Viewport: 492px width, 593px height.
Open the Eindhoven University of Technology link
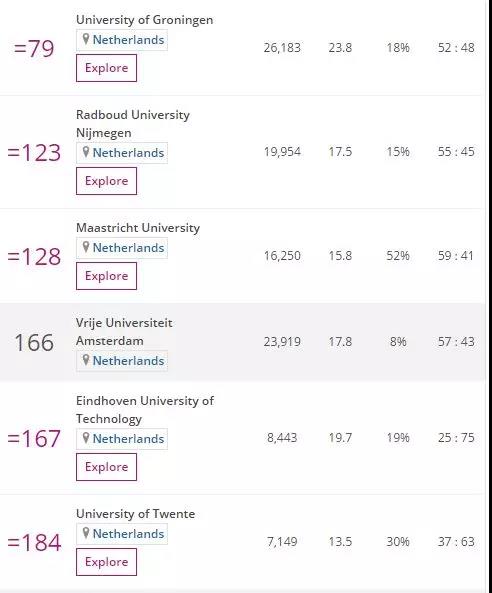click(x=145, y=410)
